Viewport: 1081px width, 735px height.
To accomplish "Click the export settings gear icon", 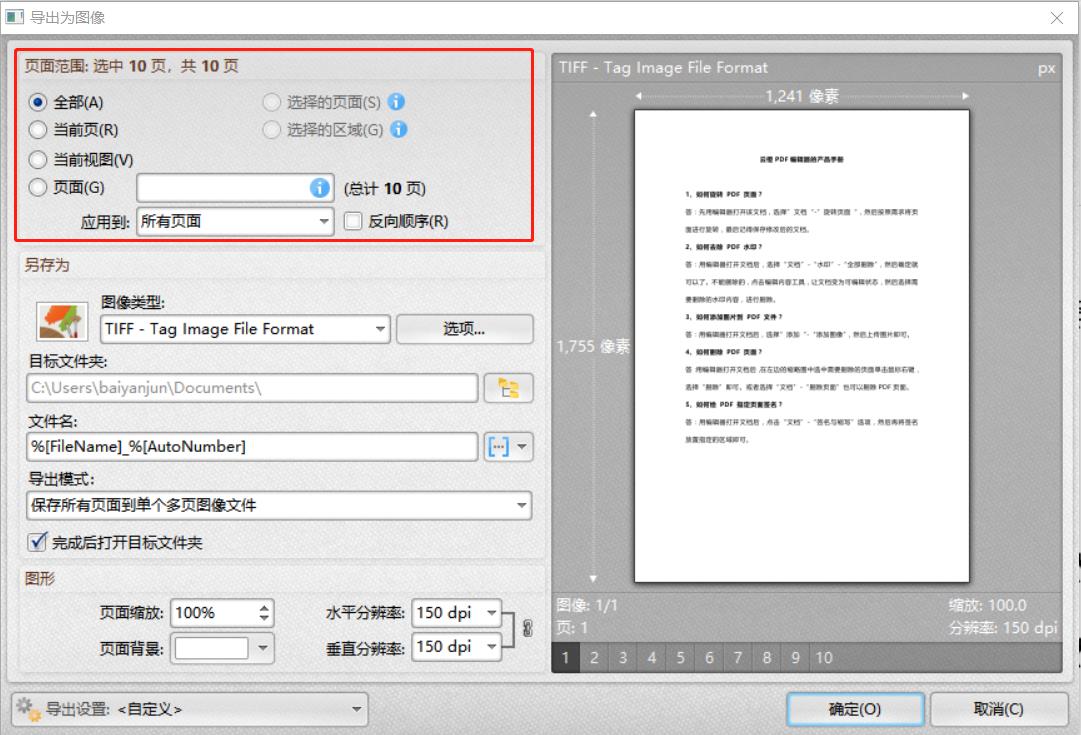I will point(28,709).
